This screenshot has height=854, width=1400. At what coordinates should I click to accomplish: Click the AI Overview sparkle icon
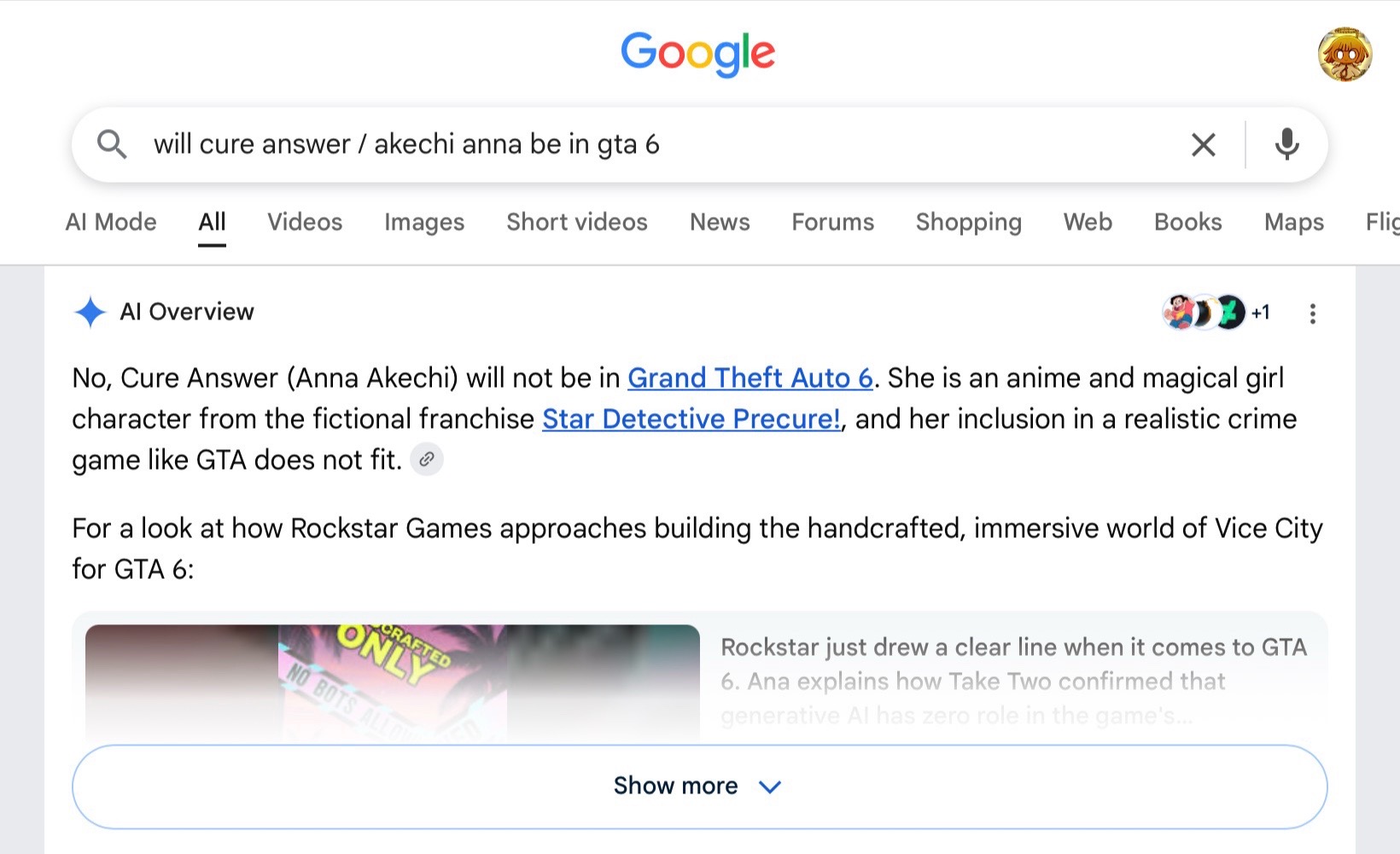(x=90, y=312)
